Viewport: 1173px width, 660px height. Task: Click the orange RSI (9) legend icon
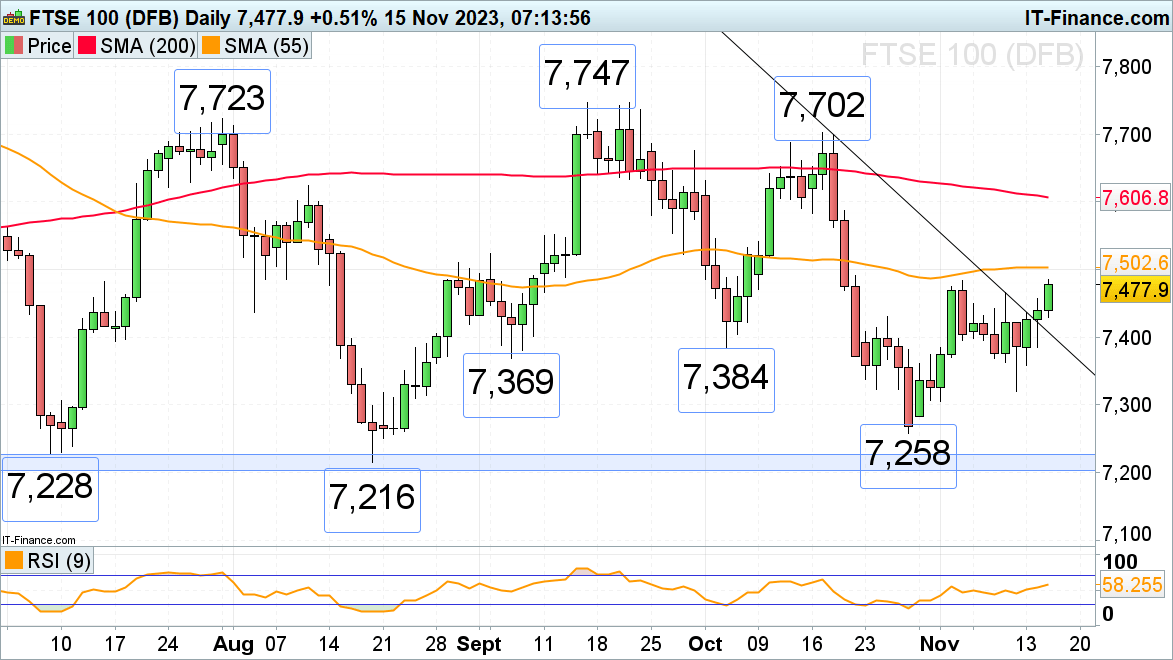15,561
